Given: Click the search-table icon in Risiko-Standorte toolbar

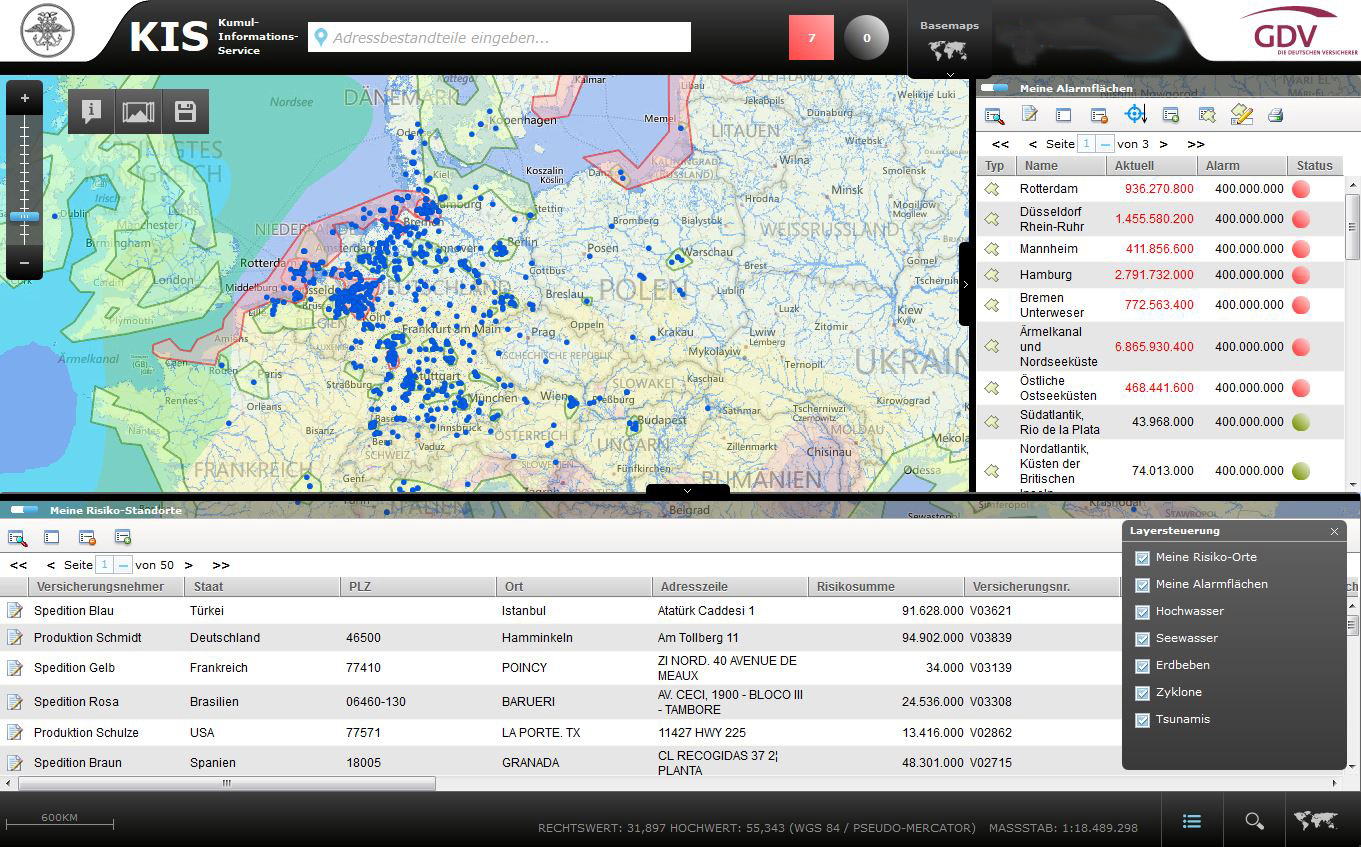Looking at the screenshot, I should [17, 538].
